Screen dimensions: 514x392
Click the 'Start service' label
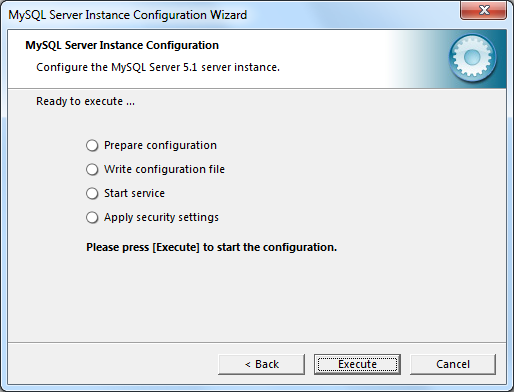point(134,193)
